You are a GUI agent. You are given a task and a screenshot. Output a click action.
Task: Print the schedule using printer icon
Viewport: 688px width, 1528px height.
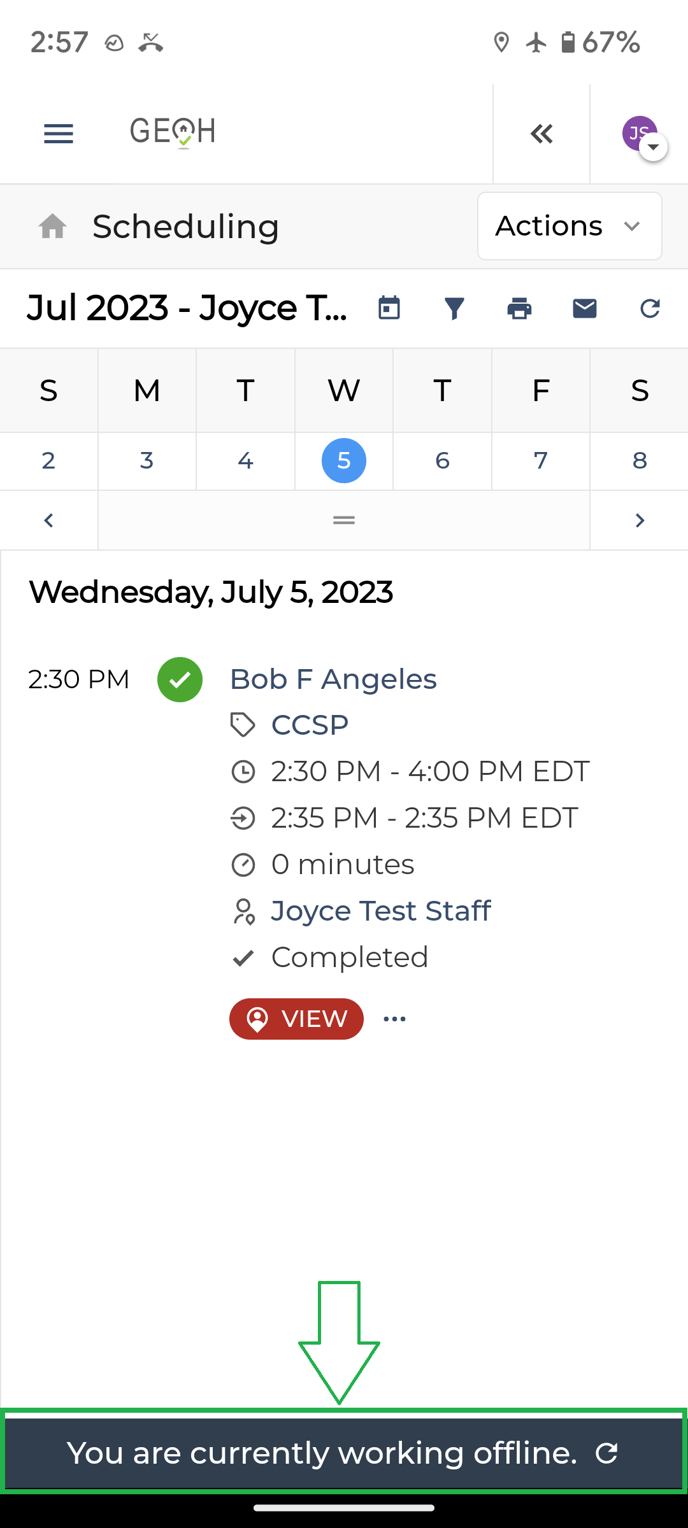tap(519, 308)
